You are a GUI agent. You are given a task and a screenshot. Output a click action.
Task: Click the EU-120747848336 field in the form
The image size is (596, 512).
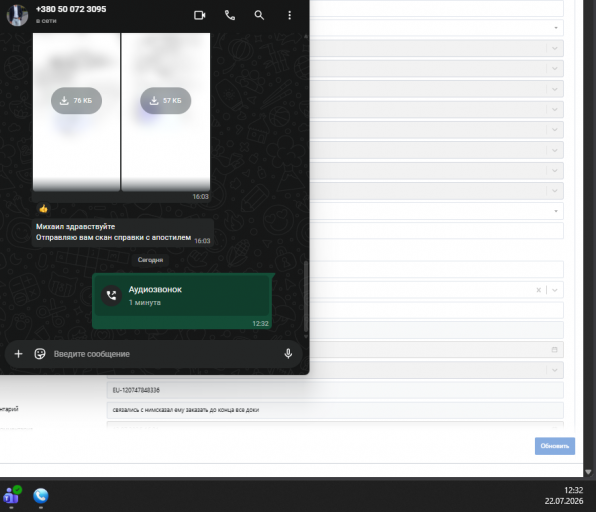click(335, 390)
